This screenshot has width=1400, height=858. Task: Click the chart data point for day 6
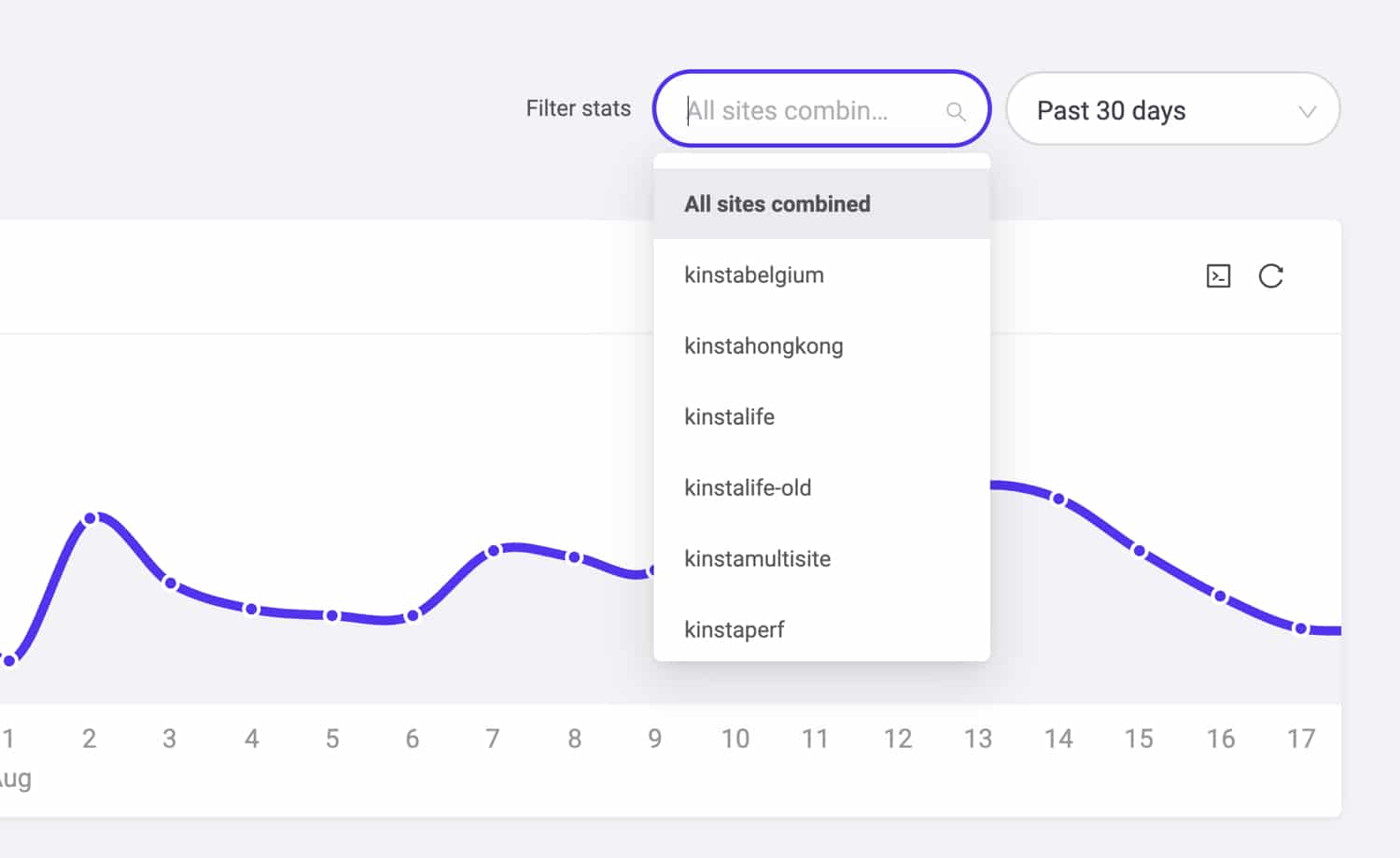coord(413,615)
